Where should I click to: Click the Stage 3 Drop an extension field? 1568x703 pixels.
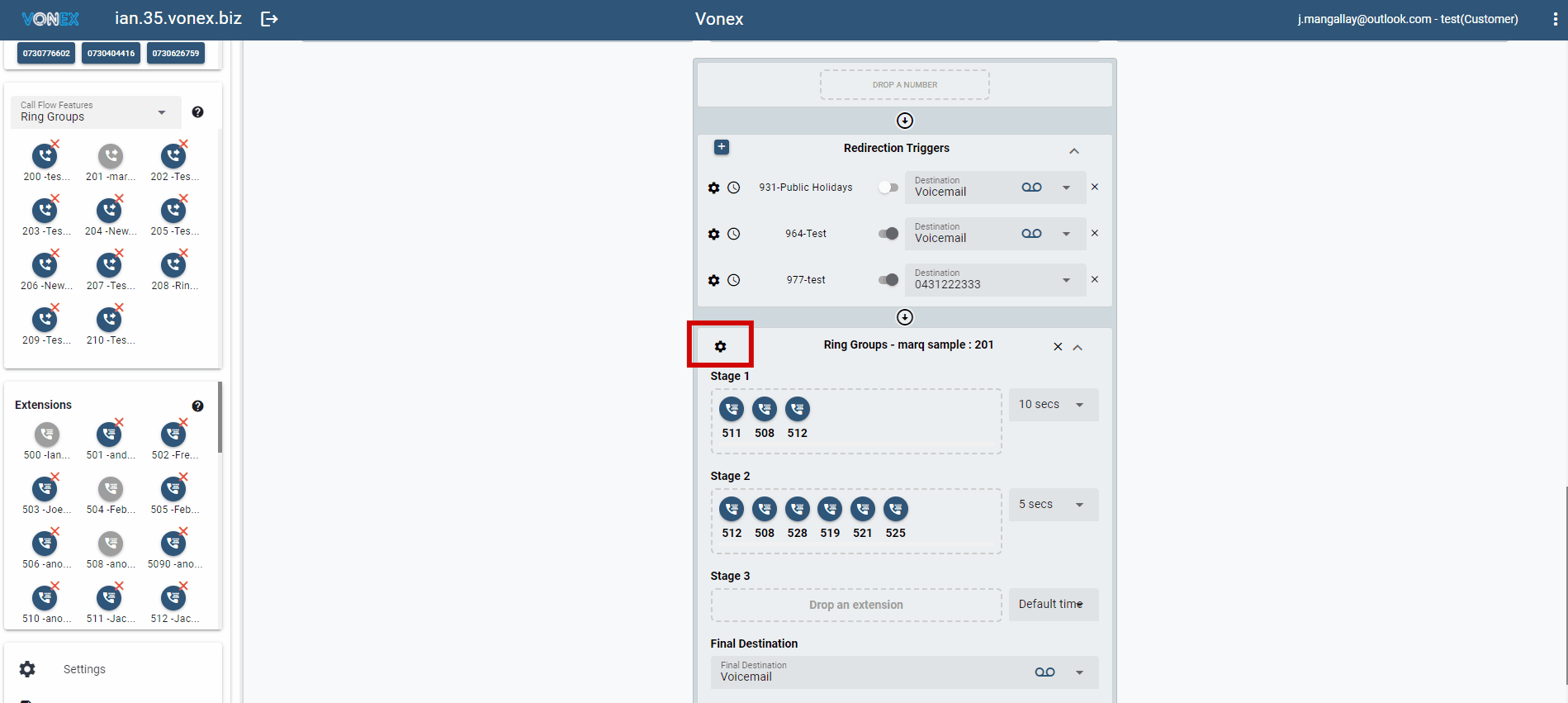pos(855,605)
